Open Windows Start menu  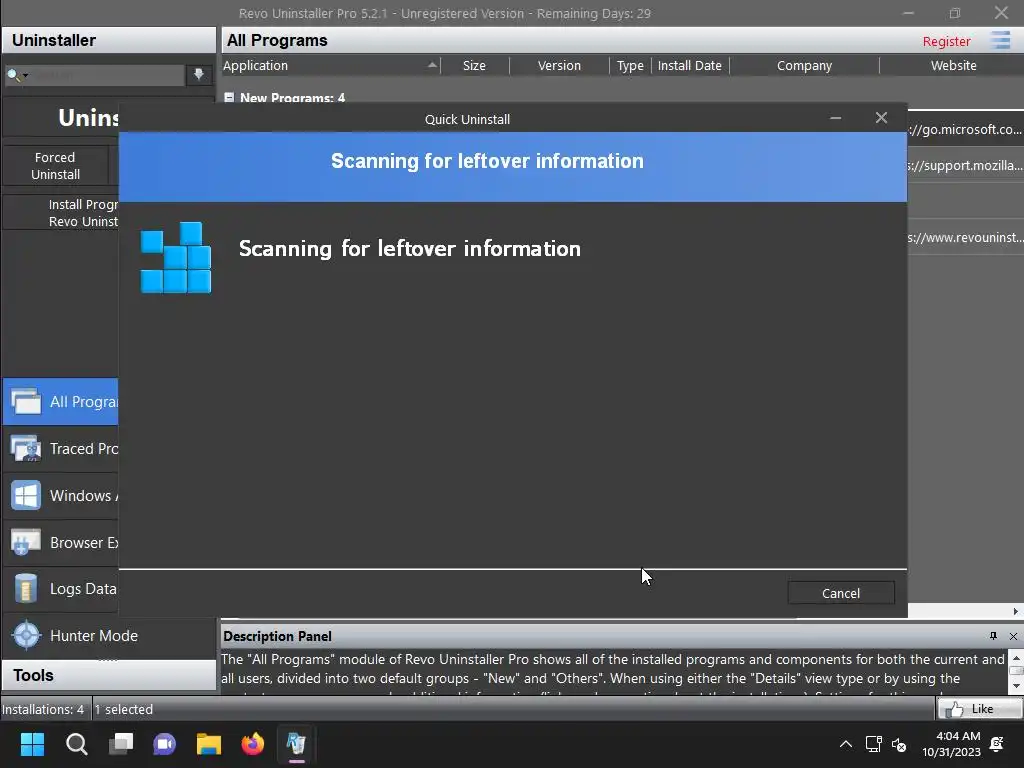pos(32,744)
